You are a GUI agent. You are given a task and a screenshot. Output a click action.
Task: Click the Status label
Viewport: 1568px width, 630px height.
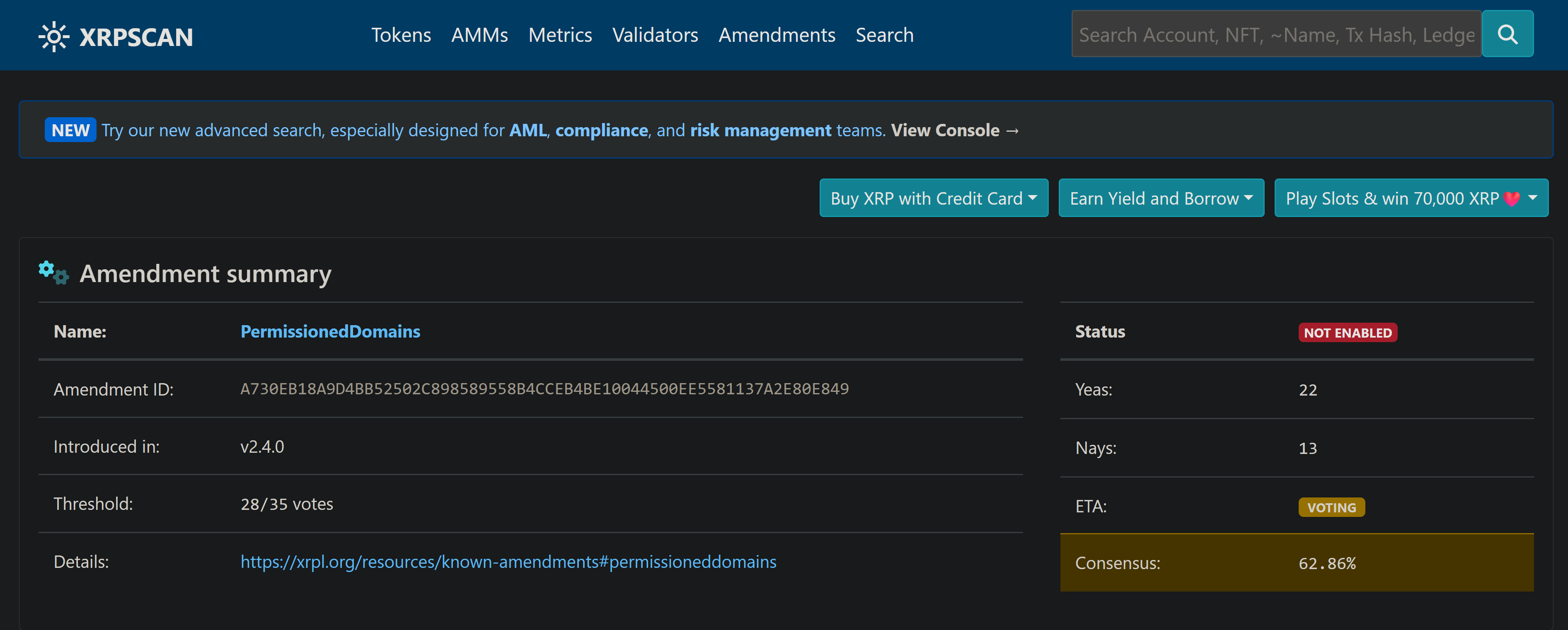tap(1100, 331)
